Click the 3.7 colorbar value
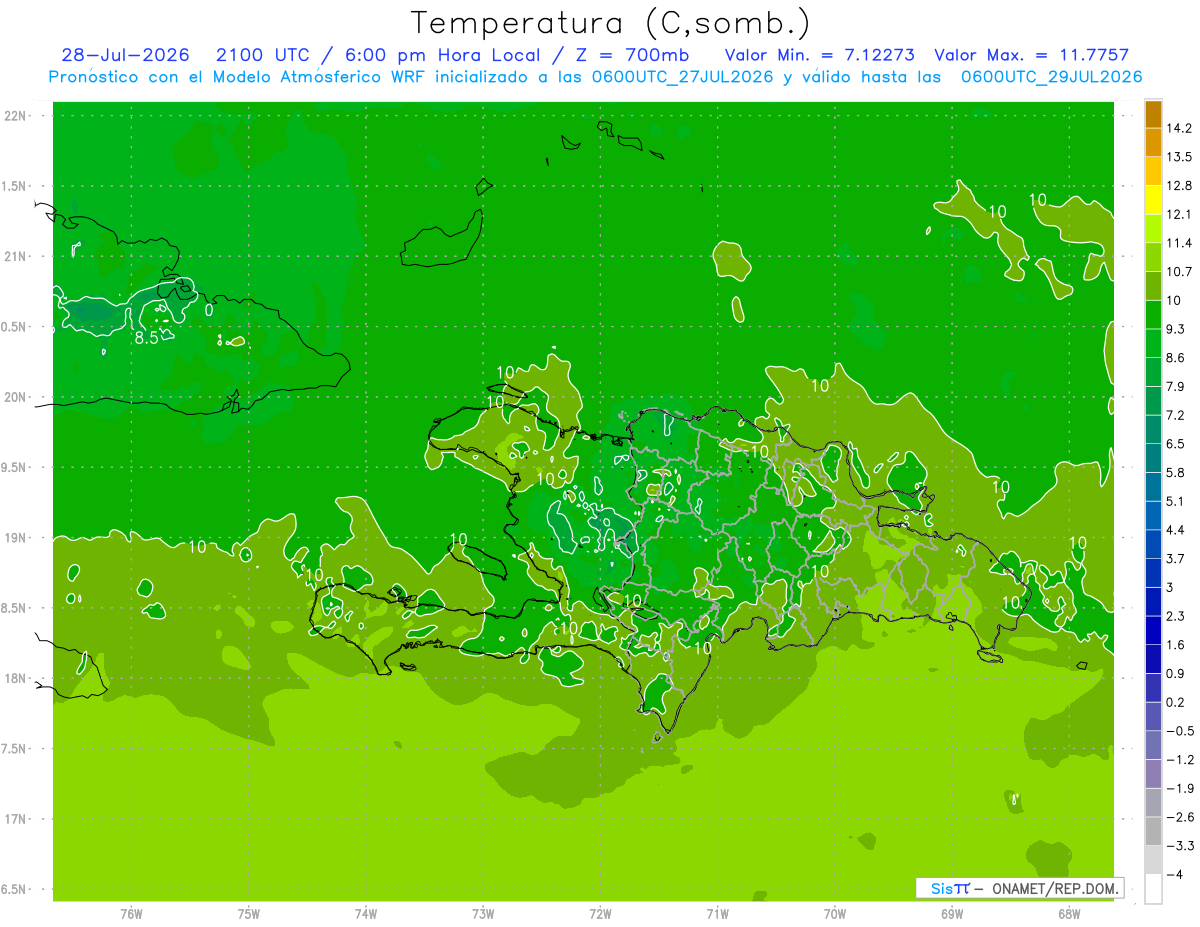Image resolution: width=1200 pixels, height=927 pixels. point(1176,558)
